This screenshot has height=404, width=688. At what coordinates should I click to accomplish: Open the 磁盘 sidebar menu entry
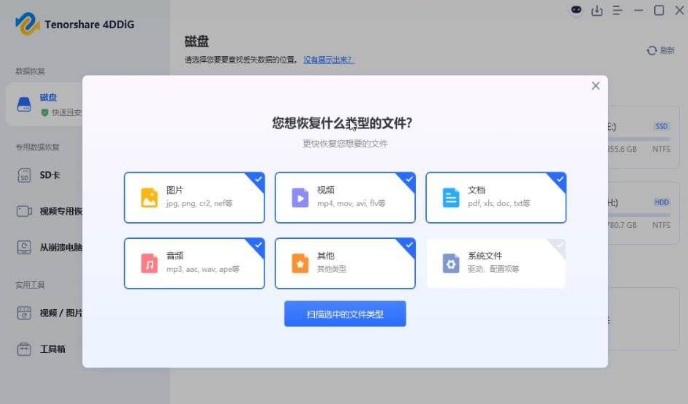44,104
